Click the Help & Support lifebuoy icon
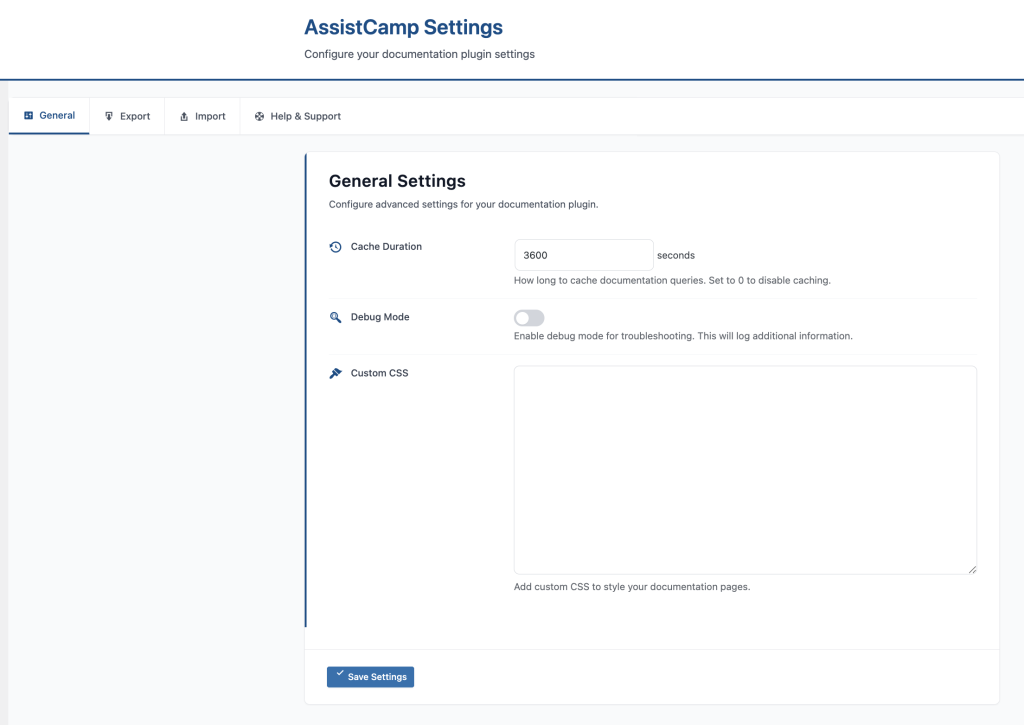This screenshot has width=1024, height=725. pyautogui.click(x=259, y=116)
